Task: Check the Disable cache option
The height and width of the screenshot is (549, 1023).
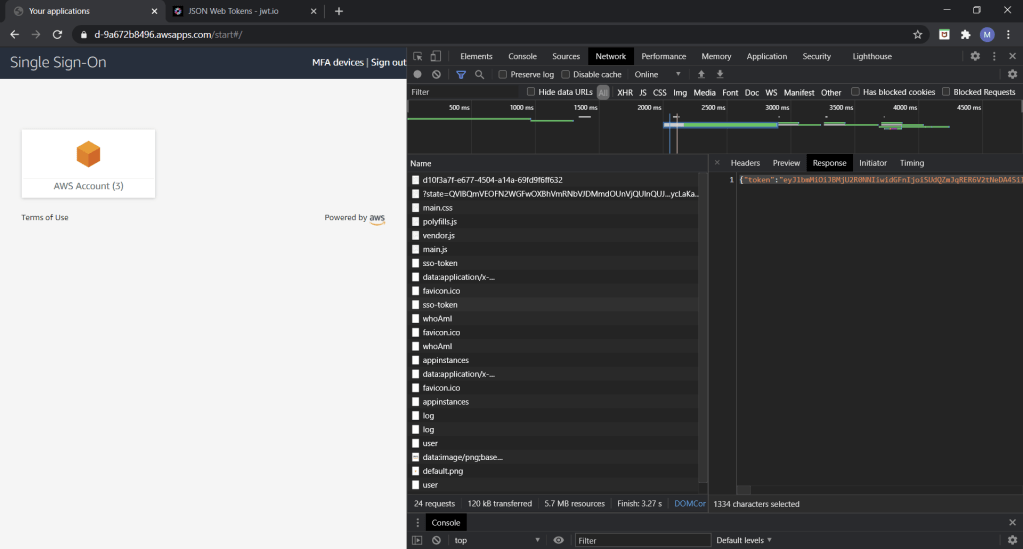Action: click(566, 75)
